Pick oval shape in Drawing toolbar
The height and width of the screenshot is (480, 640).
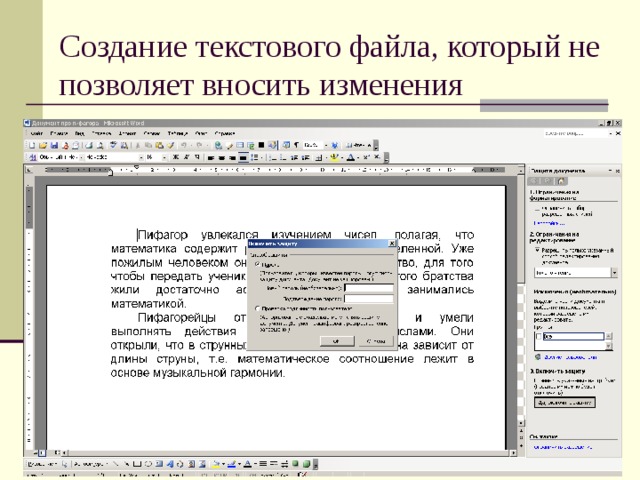pos(148,464)
